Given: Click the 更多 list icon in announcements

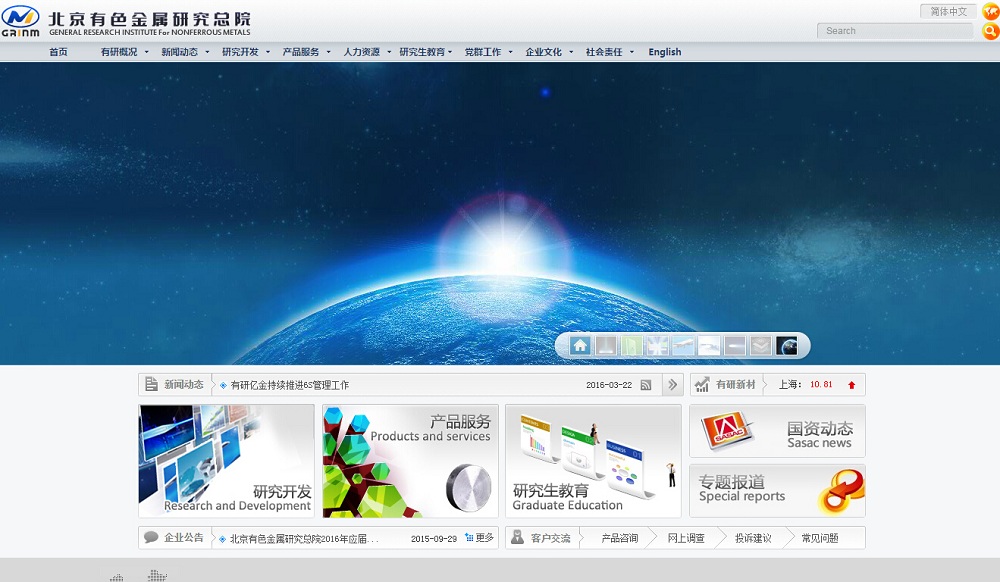Looking at the screenshot, I should (469, 537).
